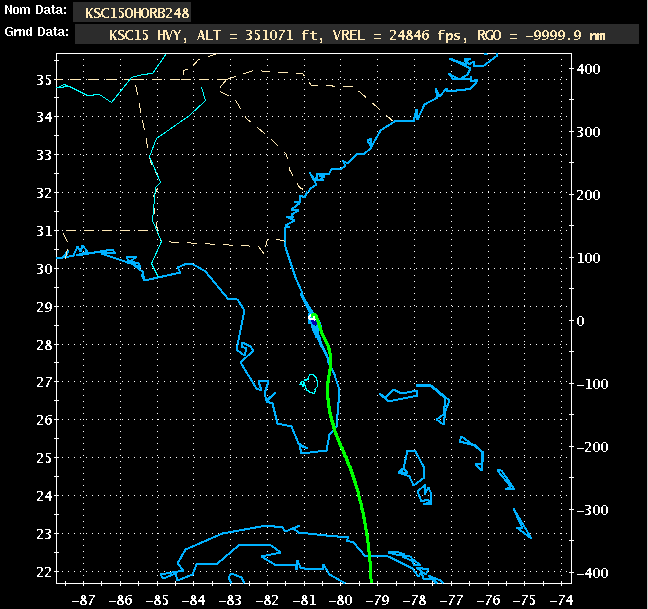
Task: Click longitude label -82 on the bottom axis
Action: [267, 600]
